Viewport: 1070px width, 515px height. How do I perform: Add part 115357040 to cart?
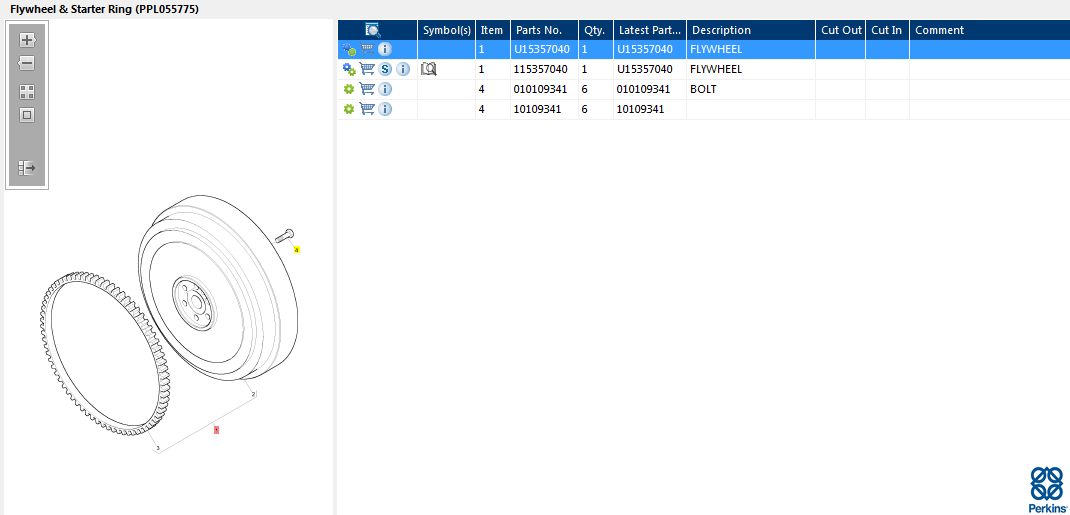pos(367,69)
